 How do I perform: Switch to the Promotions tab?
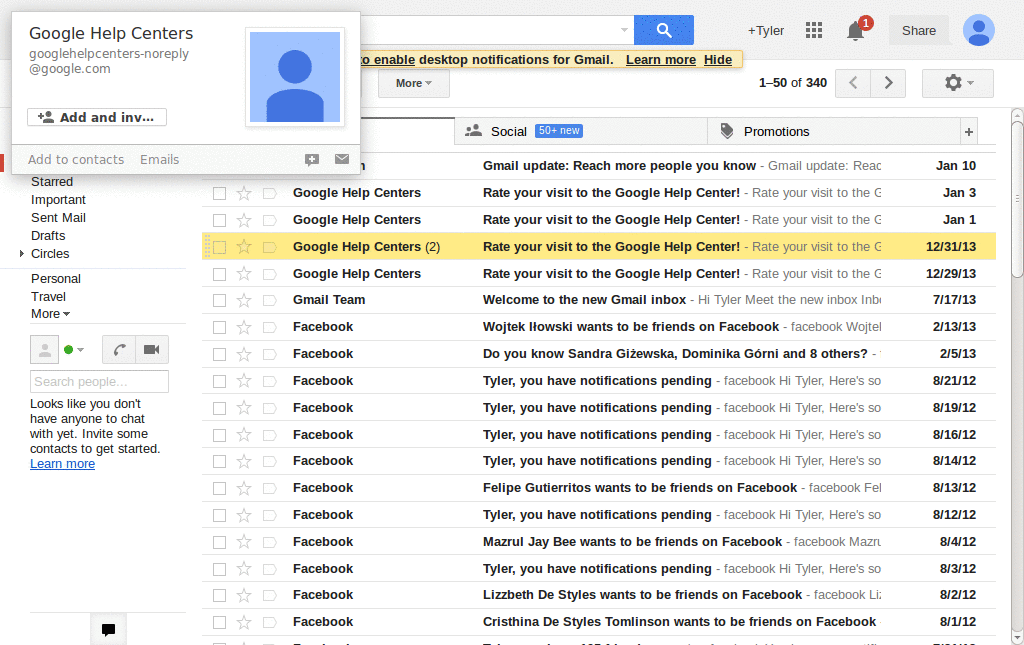(834, 132)
